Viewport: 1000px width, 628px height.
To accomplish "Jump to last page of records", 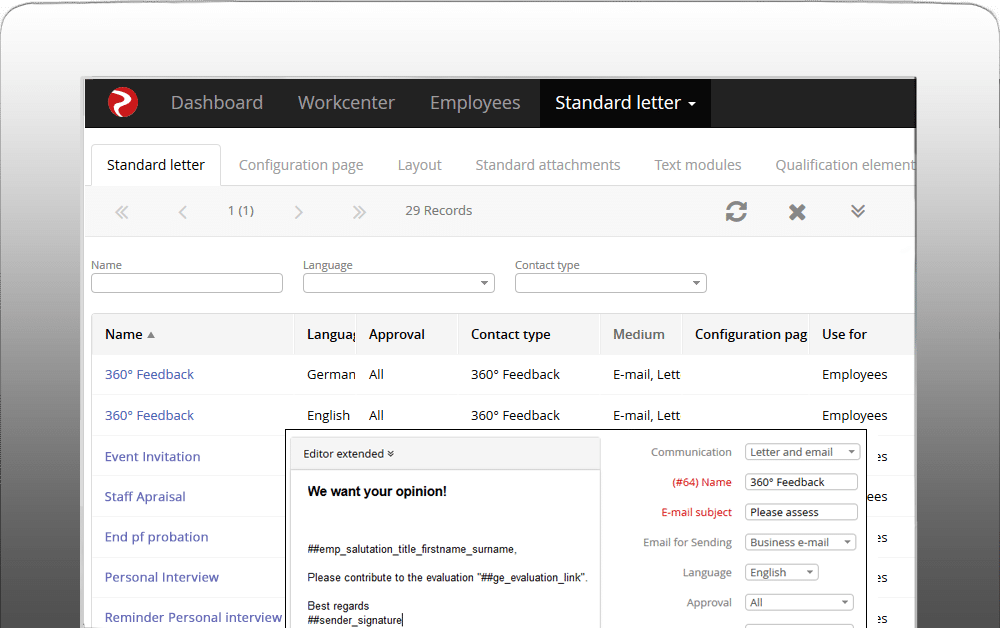I will point(359,212).
